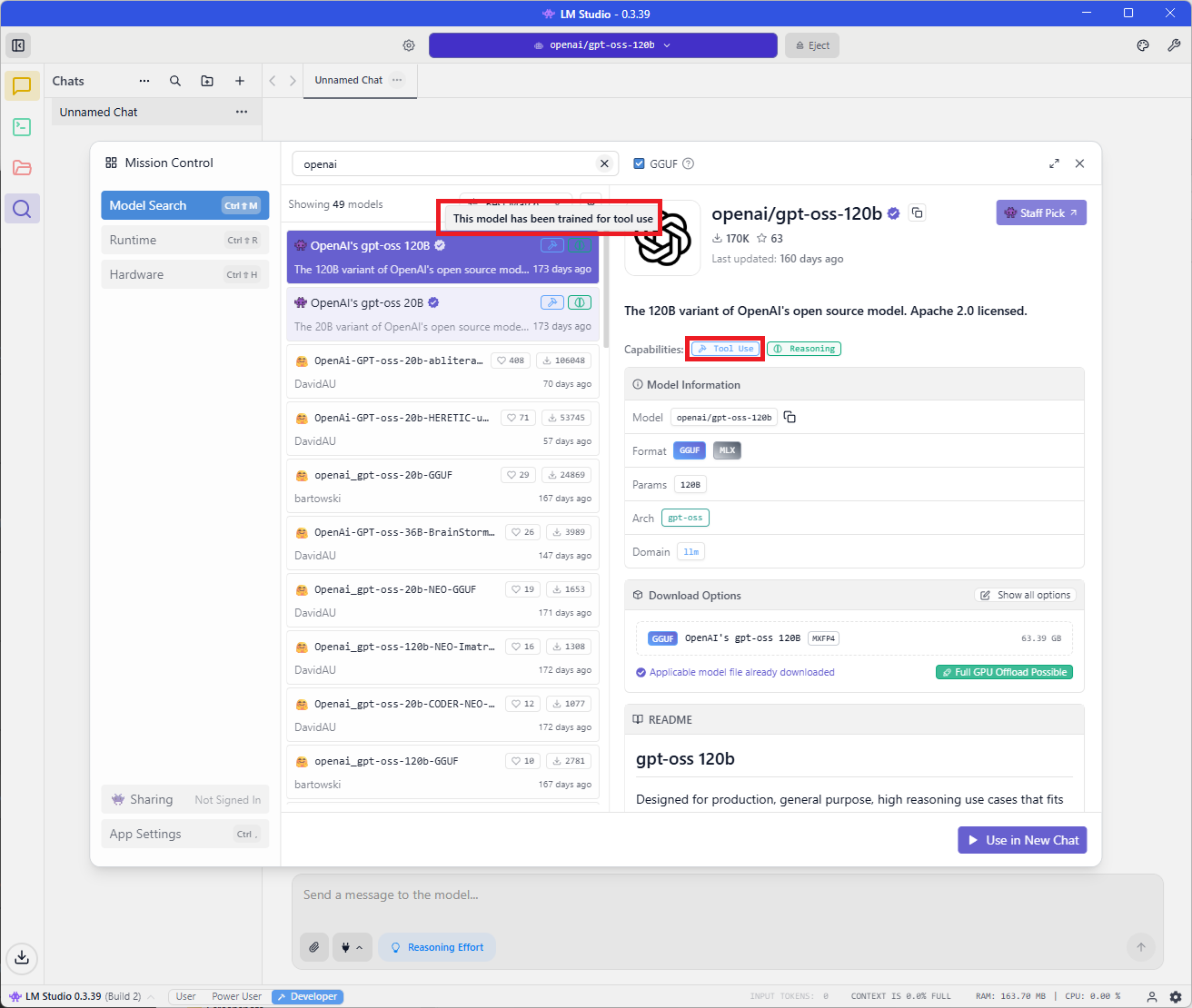This screenshot has height=1008, width=1192.
Task: Expand Mission Control to full screen
Action: (1054, 163)
